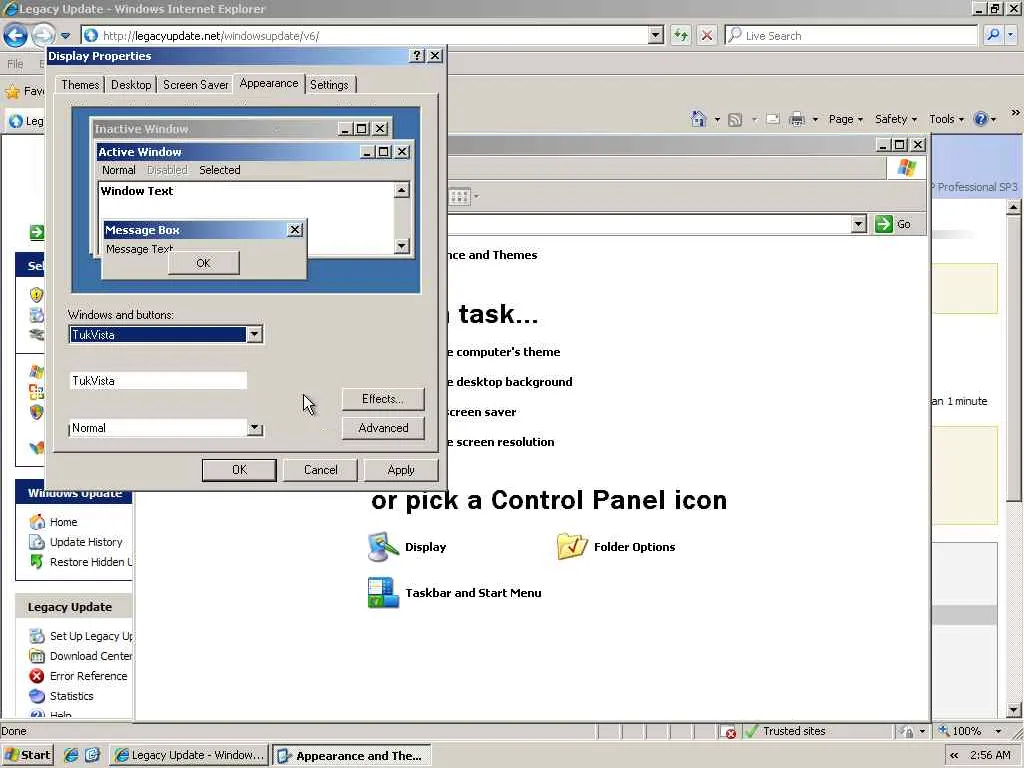Viewport: 1024px width, 768px height.
Task: Open the File menu in Internet Explorer
Action: [15, 64]
